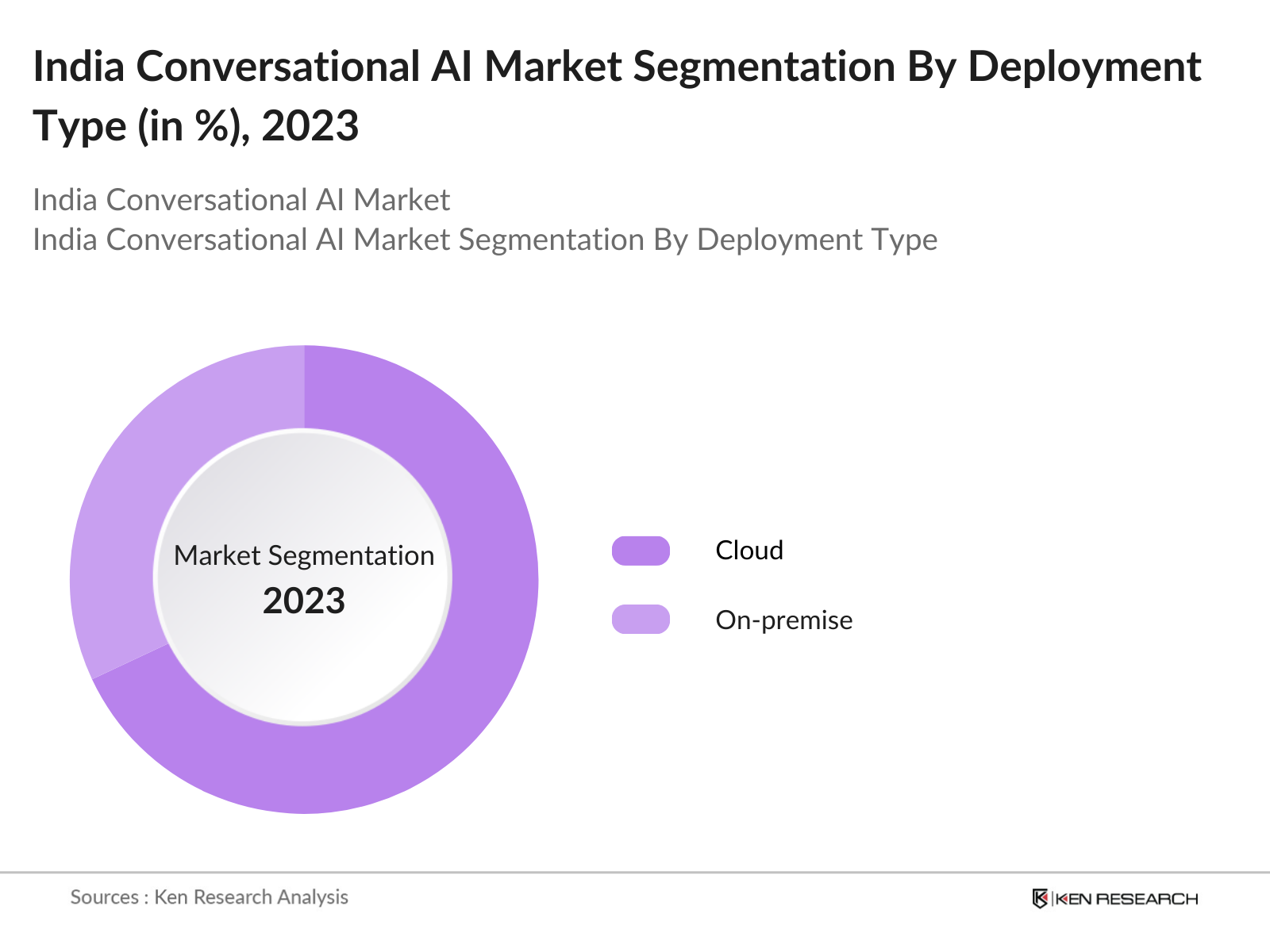Click the Sources: Ken Research Analysis link
Viewport: 1270px width, 952px height.
coord(210,897)
